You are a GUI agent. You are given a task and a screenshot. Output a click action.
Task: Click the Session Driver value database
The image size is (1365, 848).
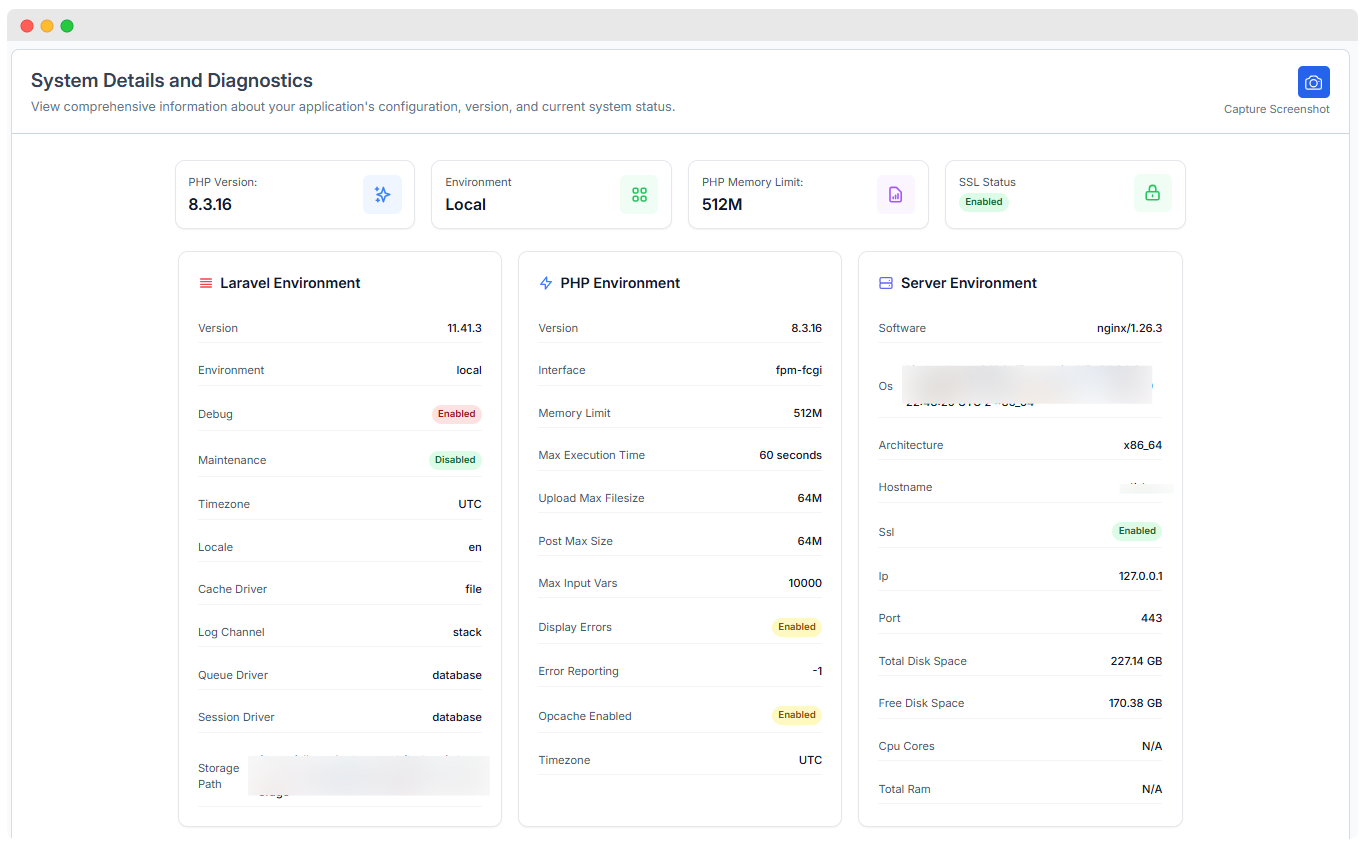[457, 717]
